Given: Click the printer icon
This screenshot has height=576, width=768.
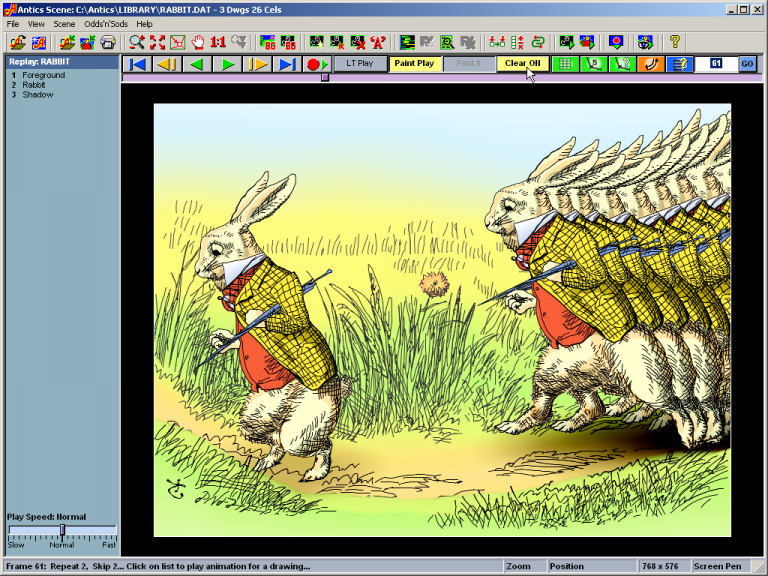Looking at the screenshot, I should tap(108, 43).
